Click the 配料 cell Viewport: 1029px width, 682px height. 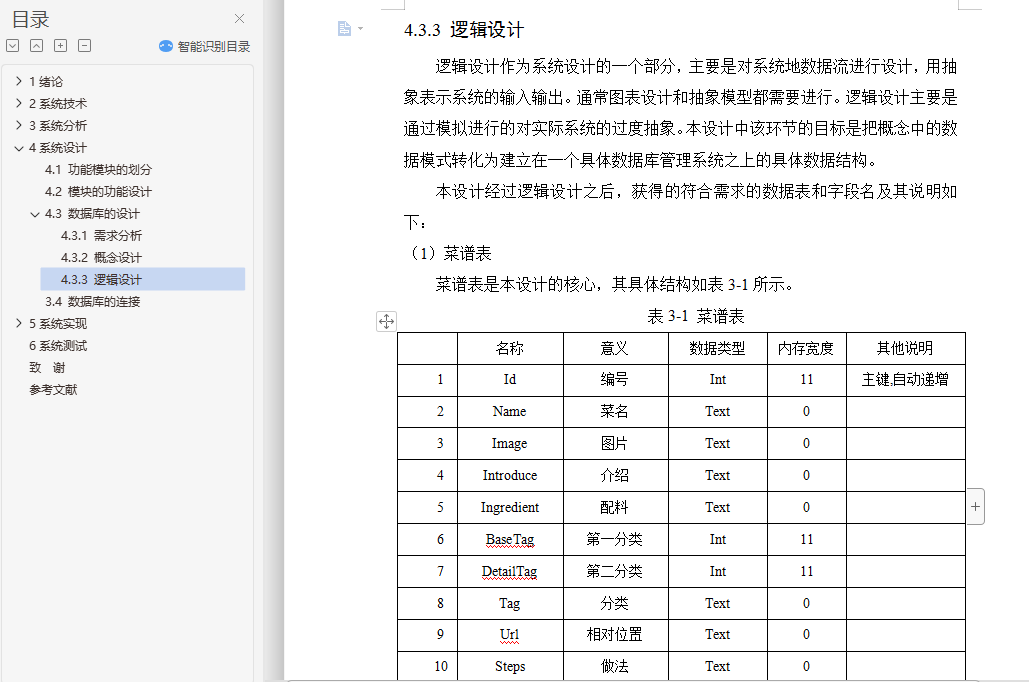tap(616, 507)
